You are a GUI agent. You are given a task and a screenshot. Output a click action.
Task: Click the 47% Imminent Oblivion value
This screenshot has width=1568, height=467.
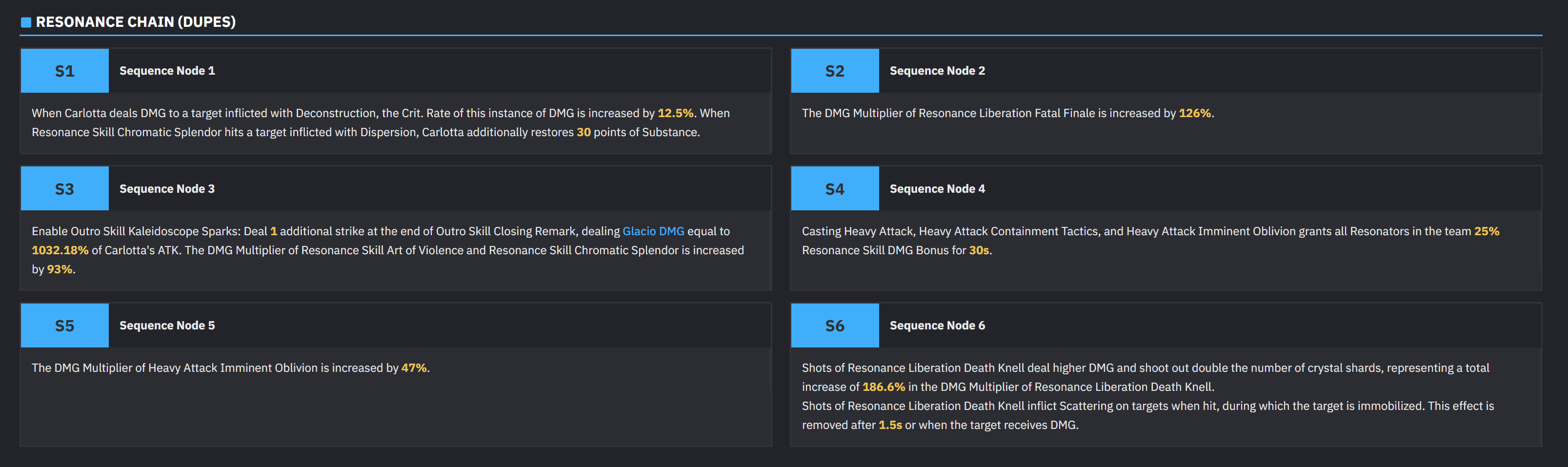coord(414,368)
